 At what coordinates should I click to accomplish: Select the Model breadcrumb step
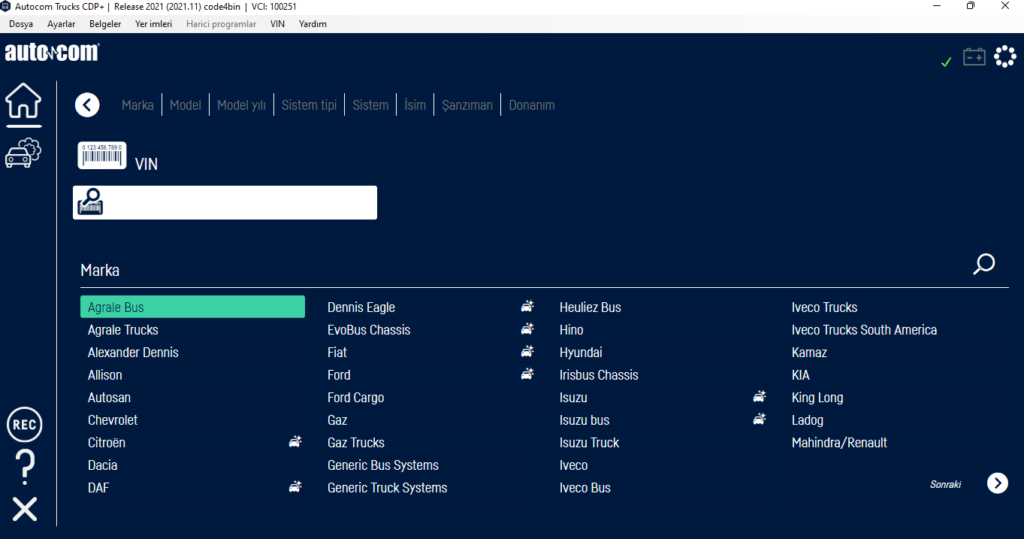[x=185, y=105]
